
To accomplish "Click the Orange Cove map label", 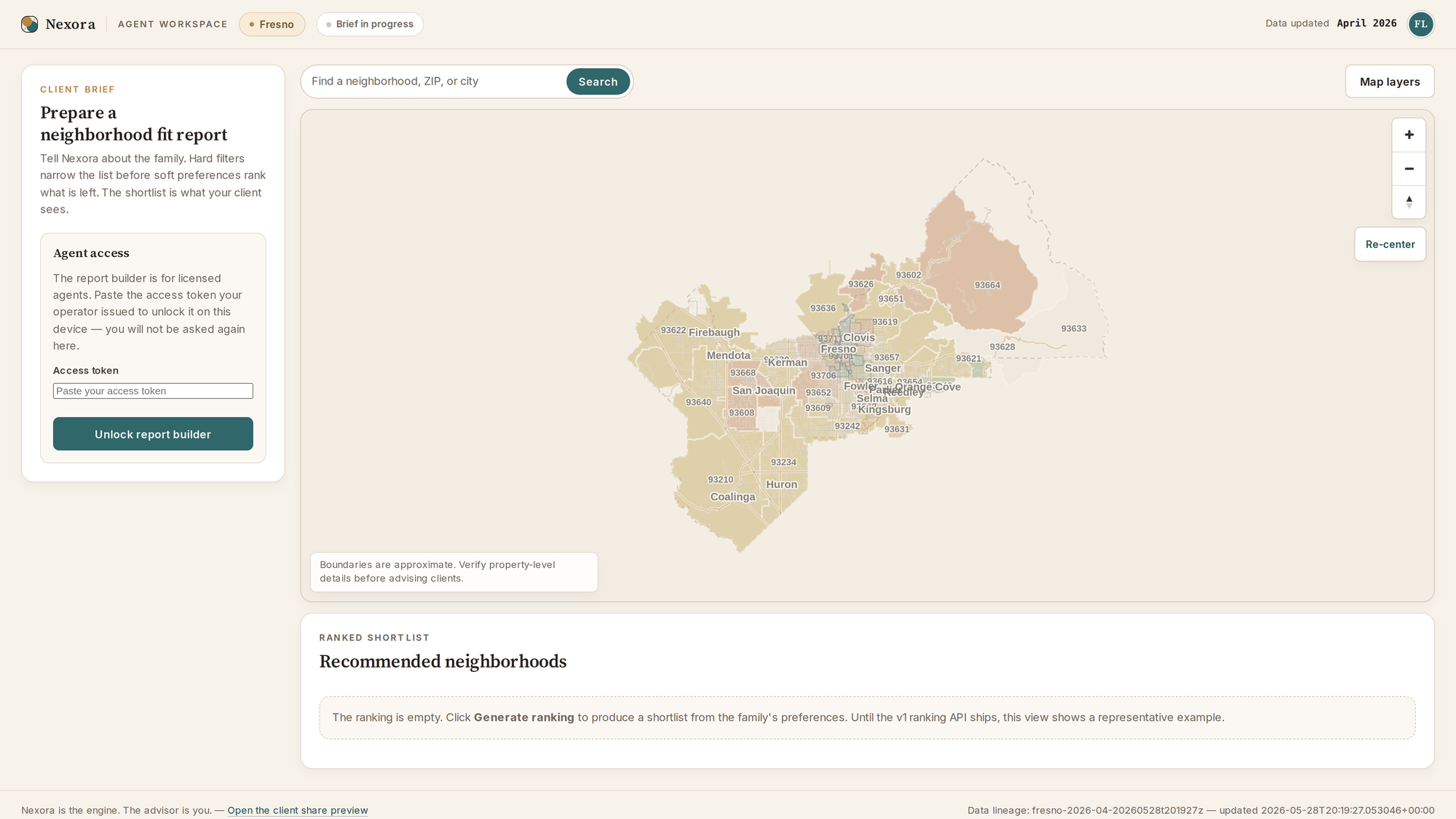I will (927, 387).
